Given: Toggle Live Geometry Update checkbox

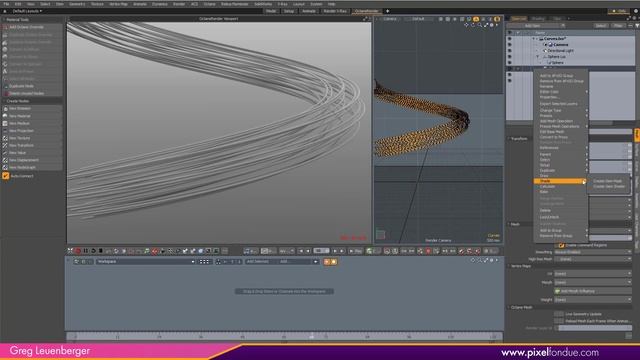Looking at the screenshot, I should pyautogui.click(x=559, y=314).
